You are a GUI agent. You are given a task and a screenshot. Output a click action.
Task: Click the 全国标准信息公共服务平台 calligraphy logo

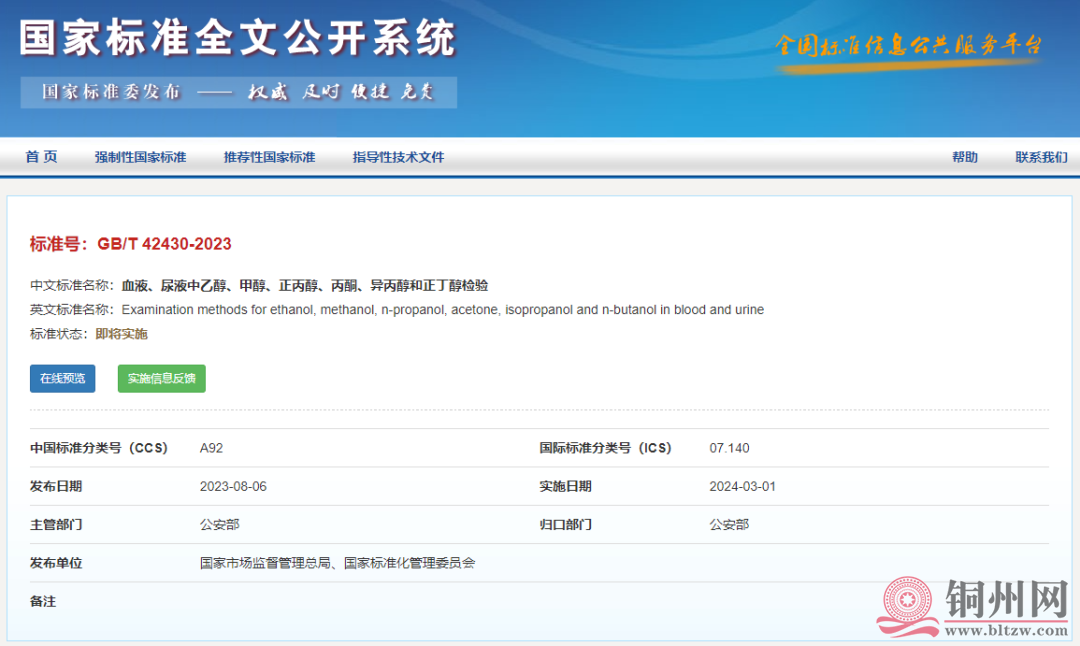[x=908, y=47]
